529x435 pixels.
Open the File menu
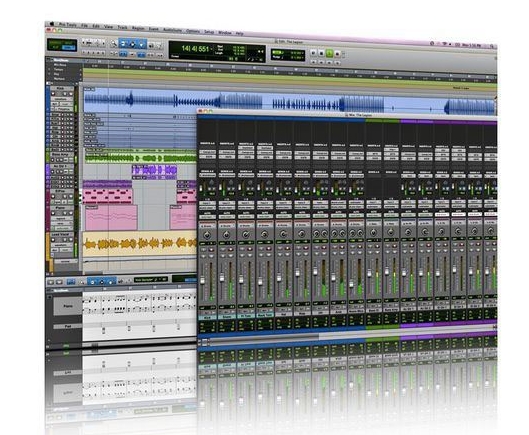point(84,25)
